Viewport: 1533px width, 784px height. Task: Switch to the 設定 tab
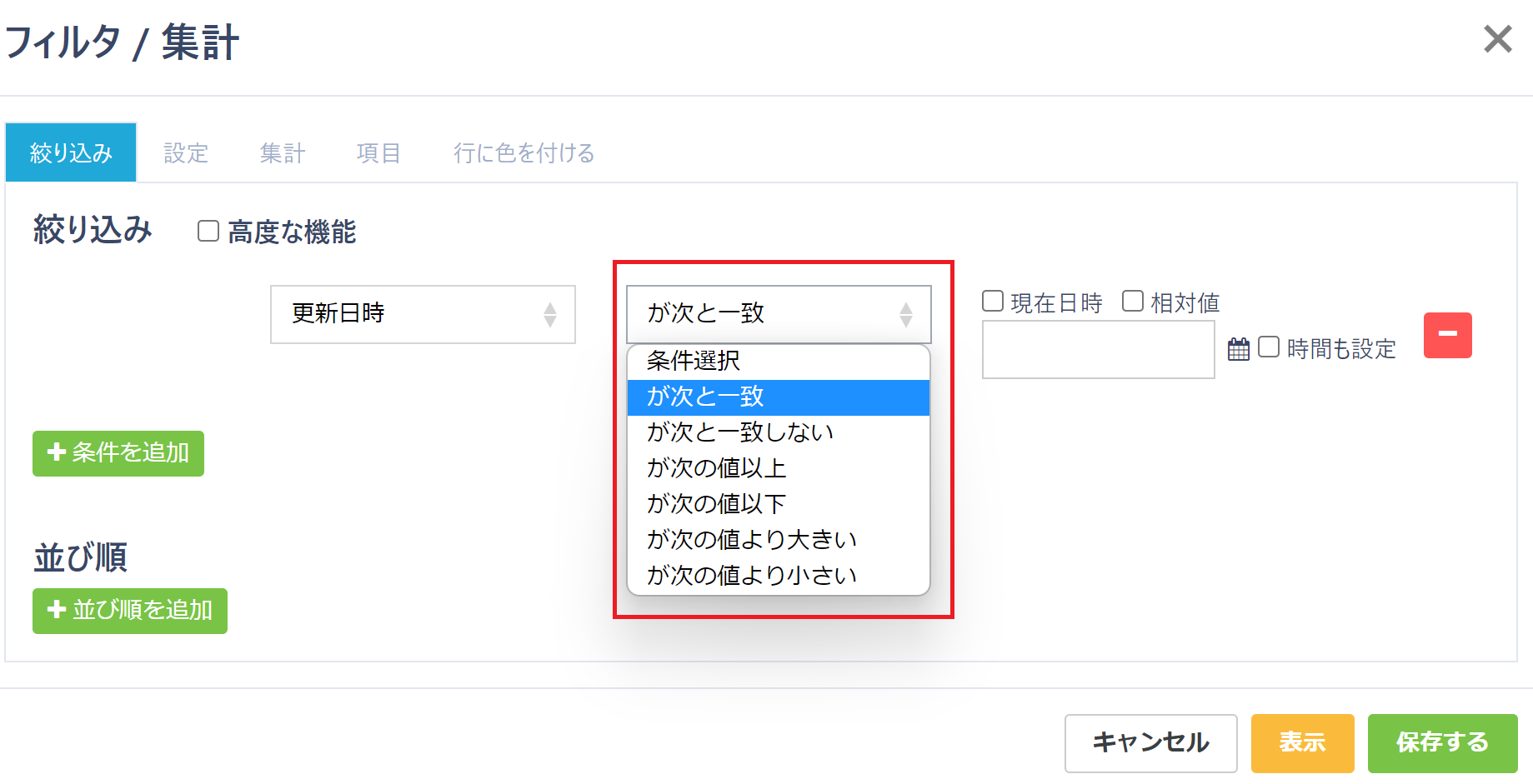[185, 152]
